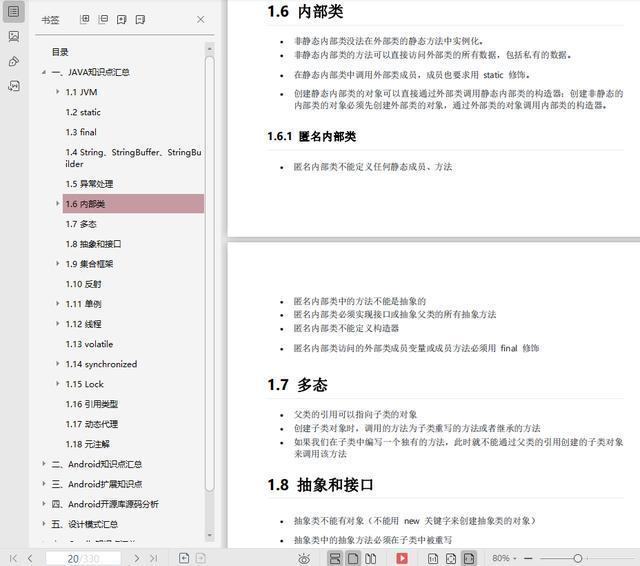Click the zoom slider handle

tap(578, 558)
